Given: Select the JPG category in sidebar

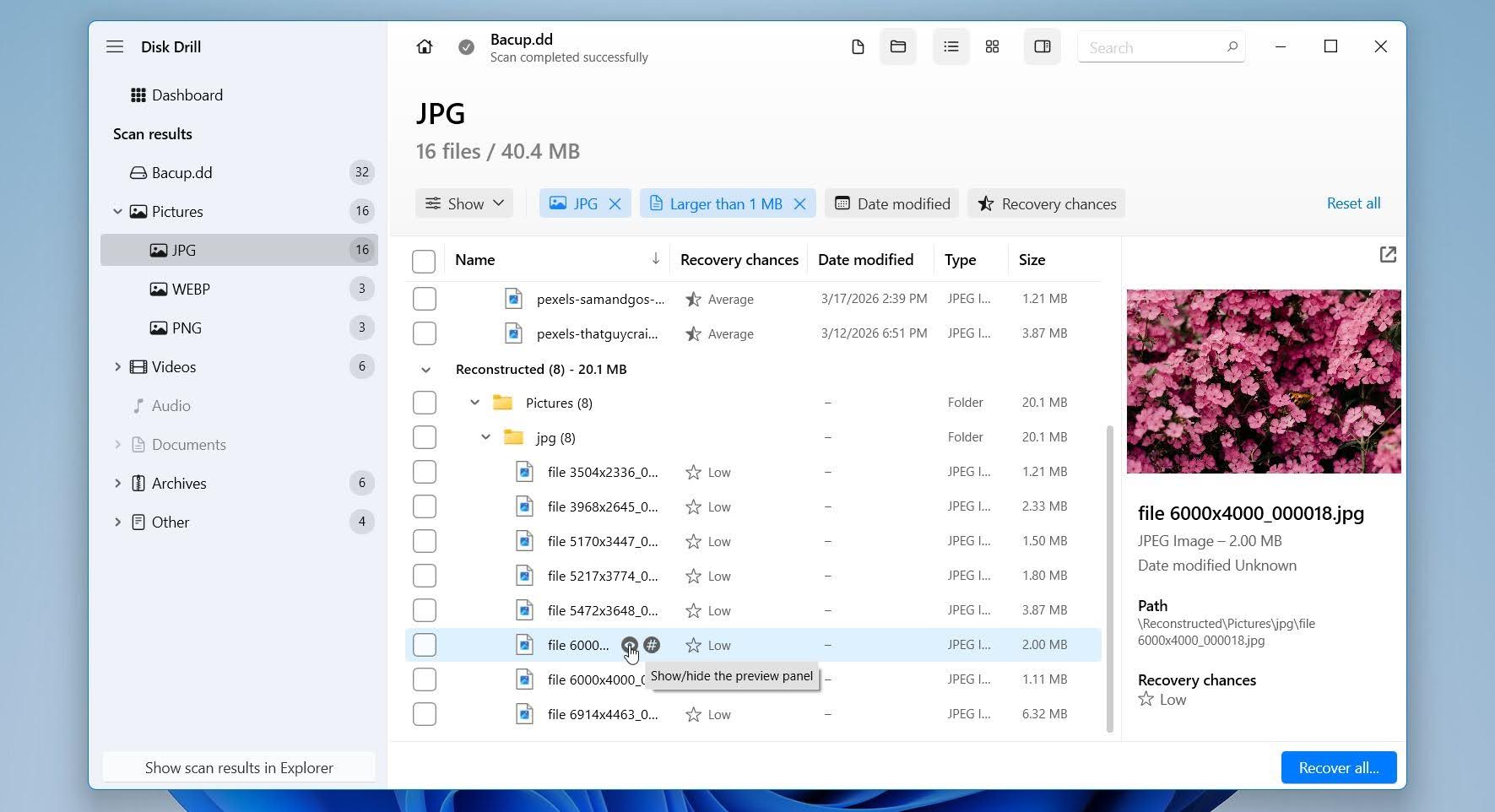Looking at the screenshot, I should pos(239,250).
